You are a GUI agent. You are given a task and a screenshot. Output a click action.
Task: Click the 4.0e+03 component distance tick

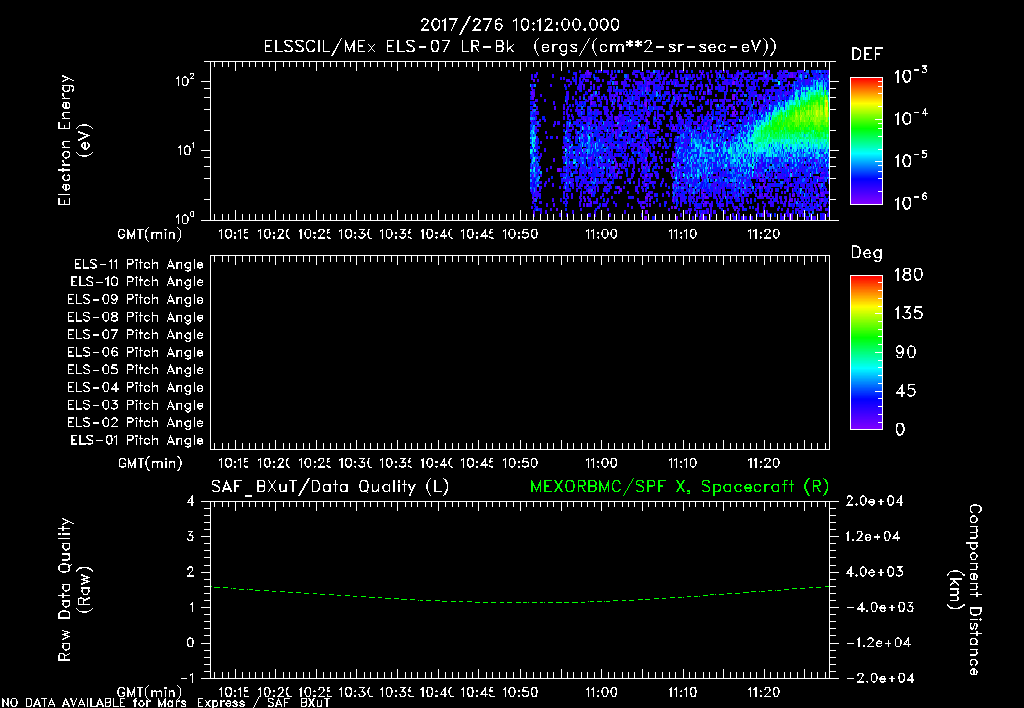(x=874, y=571)
